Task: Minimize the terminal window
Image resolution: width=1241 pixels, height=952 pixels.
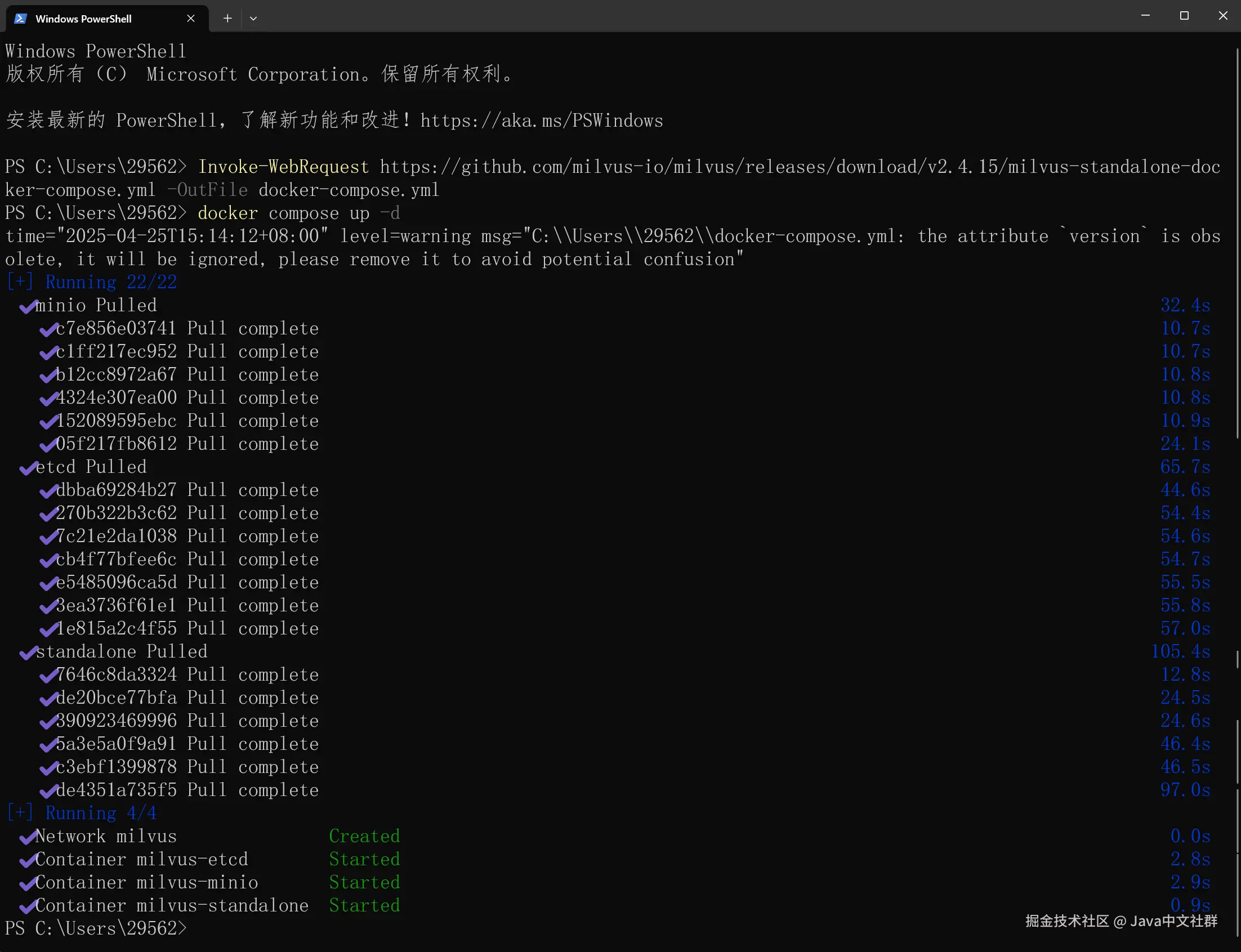Action: tap(1145, 16)
